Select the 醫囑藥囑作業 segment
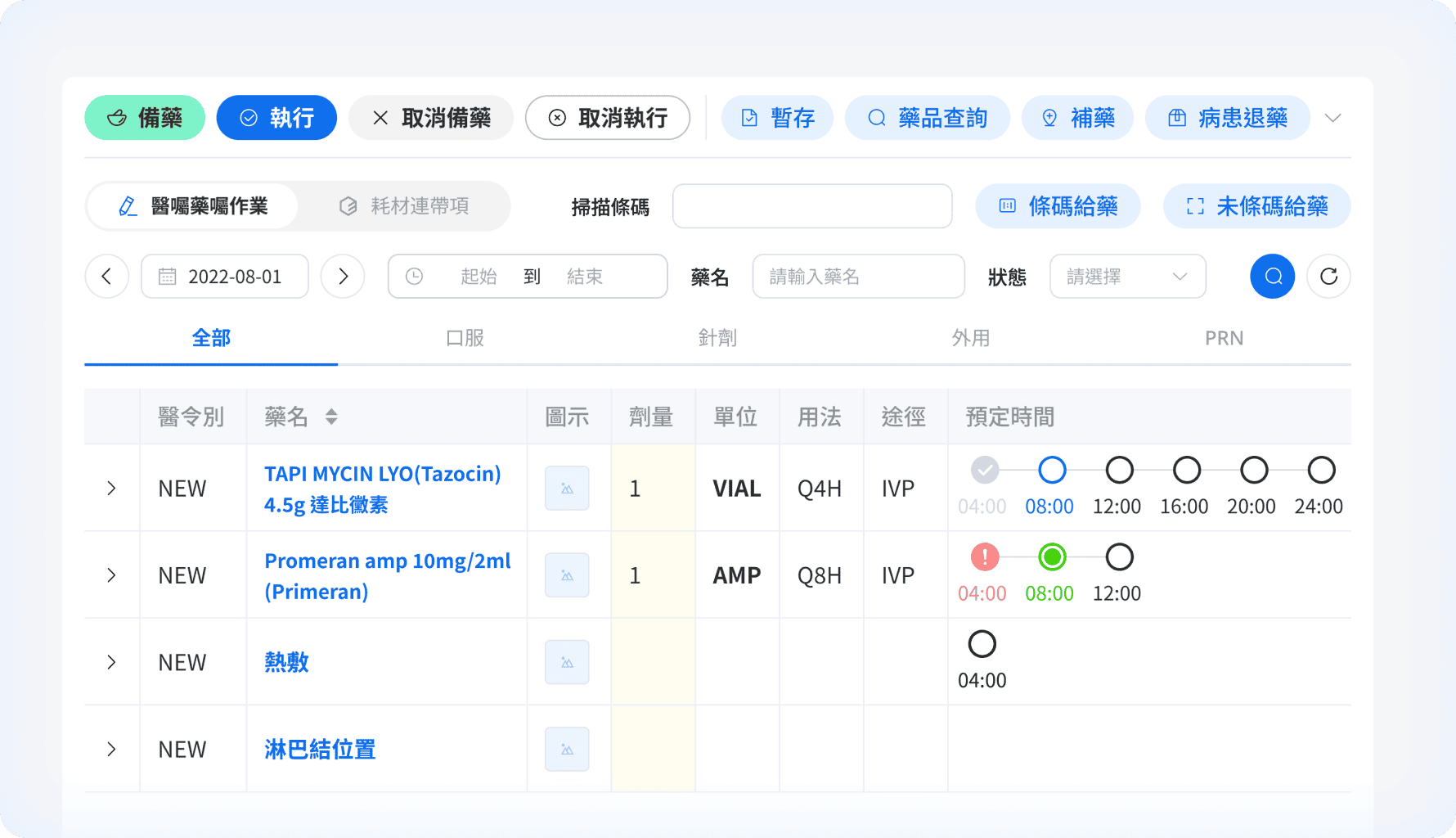Image resolution: width=1456 pixels, height=838 pixels. (x=193, y=206)
